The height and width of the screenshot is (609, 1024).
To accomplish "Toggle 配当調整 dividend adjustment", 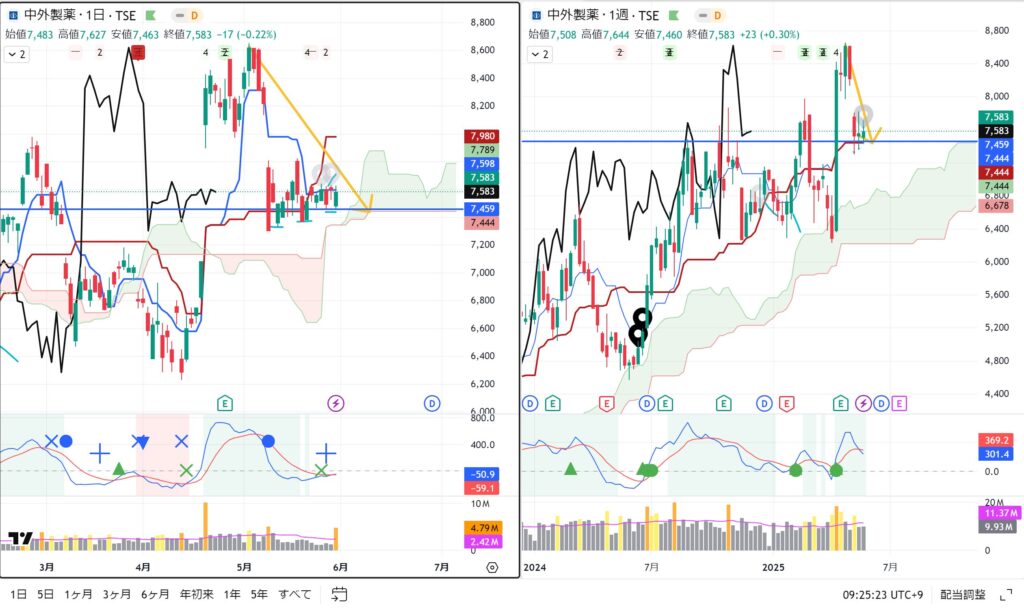I will pos(963,595).
